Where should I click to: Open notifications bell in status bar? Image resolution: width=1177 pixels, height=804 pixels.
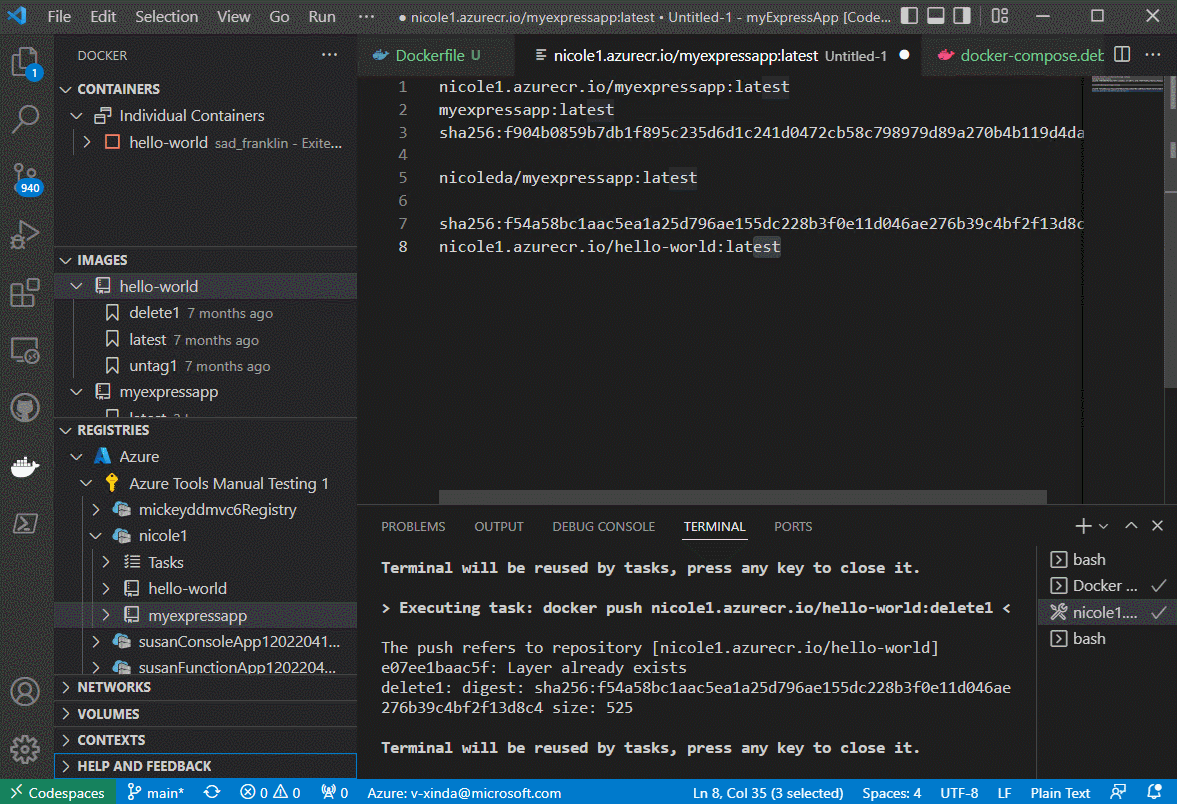(x=1154, y=792)
